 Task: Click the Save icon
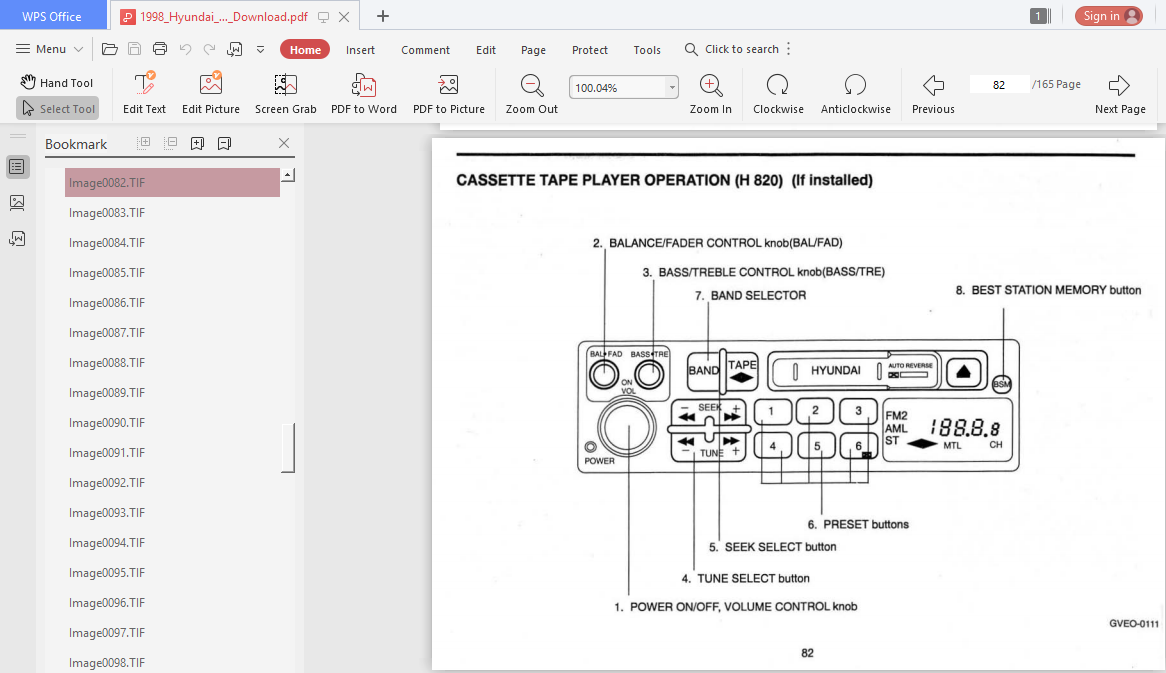point(135,49)
